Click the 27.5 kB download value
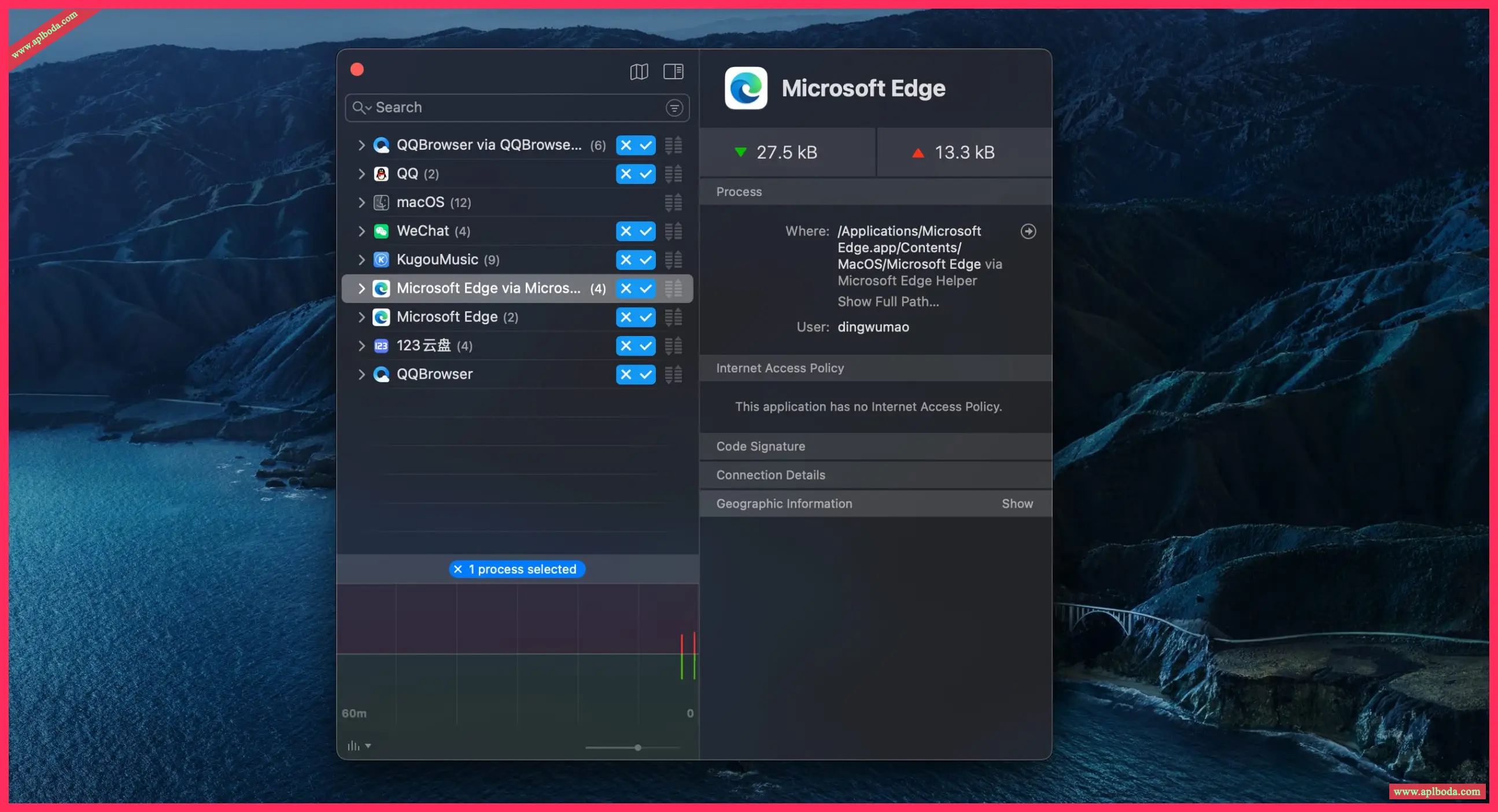Viewport: 1498px width, 812px height. [x=786, y=153]
